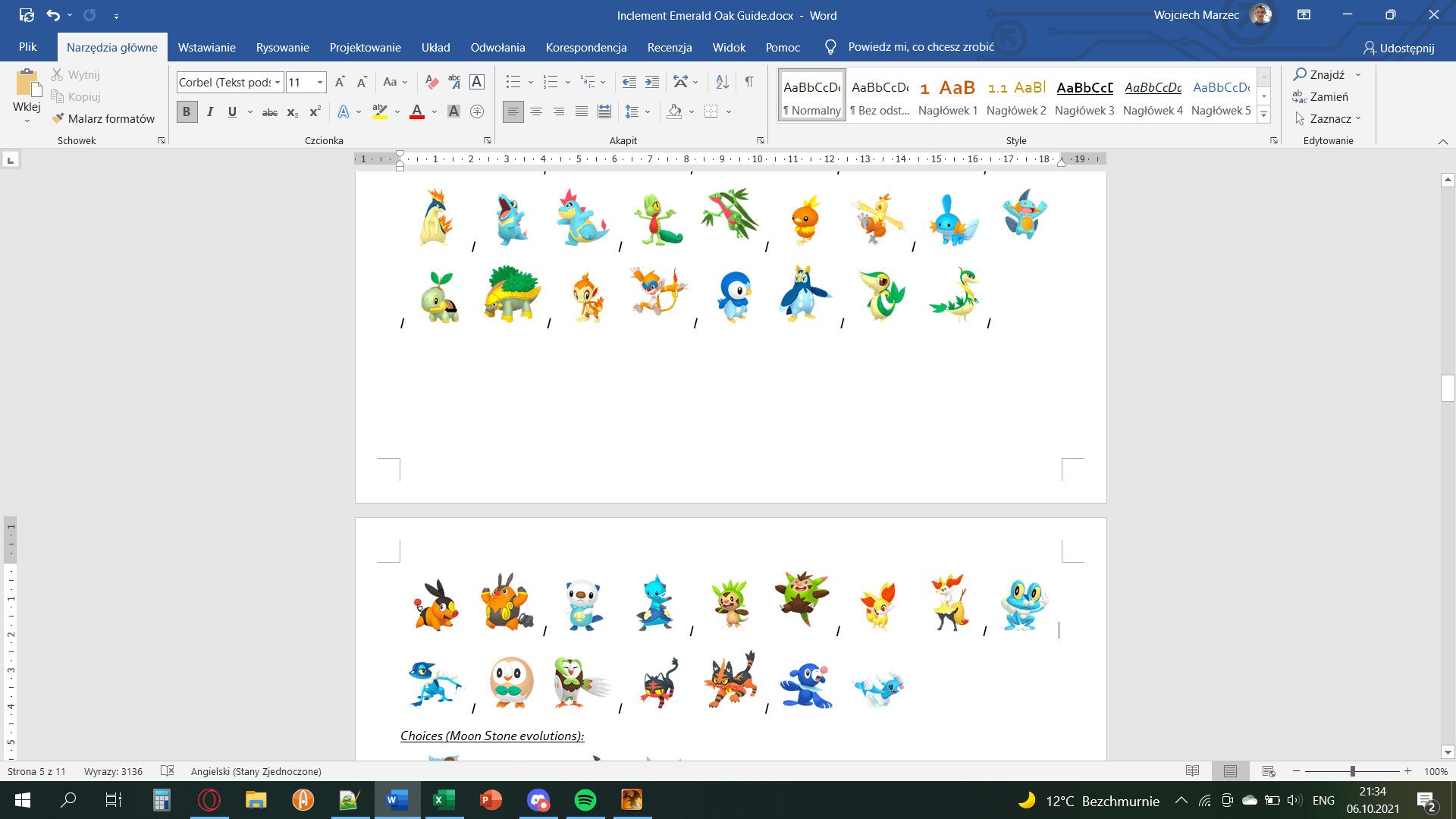Launch Excel from the taskbar
Image resolution: width=1456 pixels, height=819 pixels.
tap(444, 800)
